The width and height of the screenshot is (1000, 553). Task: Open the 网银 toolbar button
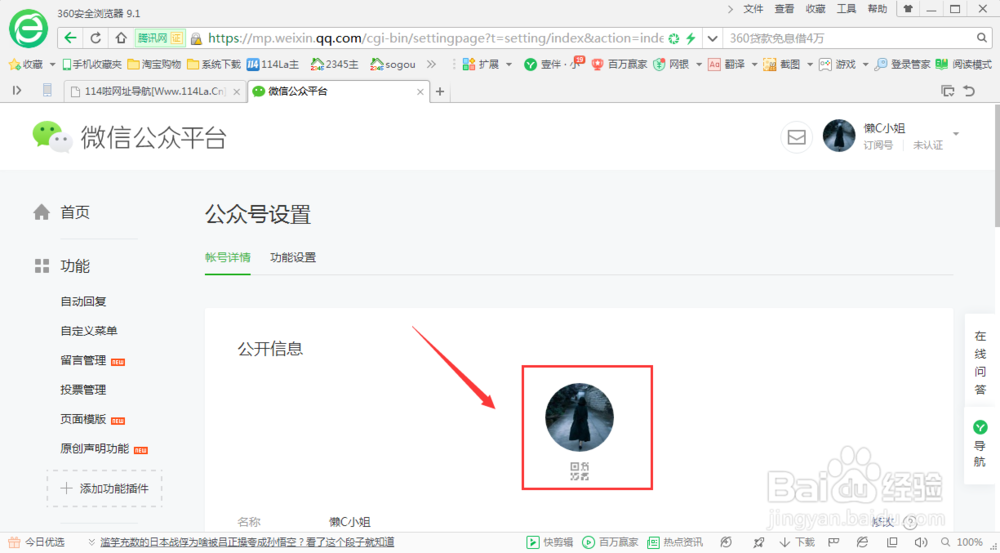pyautogui.click(x=672, y=64)
